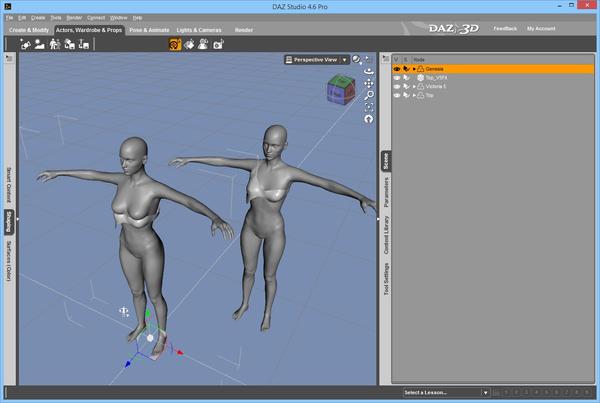This screenshot has height=403, width=600.
Task: Open left pane options menu icon
Action: pos(9,58)
